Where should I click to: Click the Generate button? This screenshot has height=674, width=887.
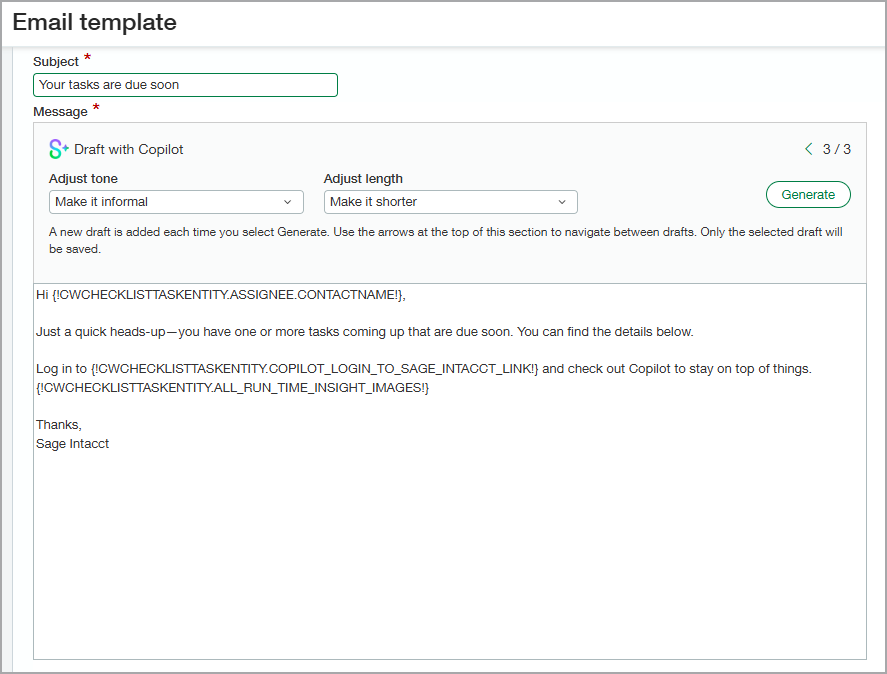point(808,194)
